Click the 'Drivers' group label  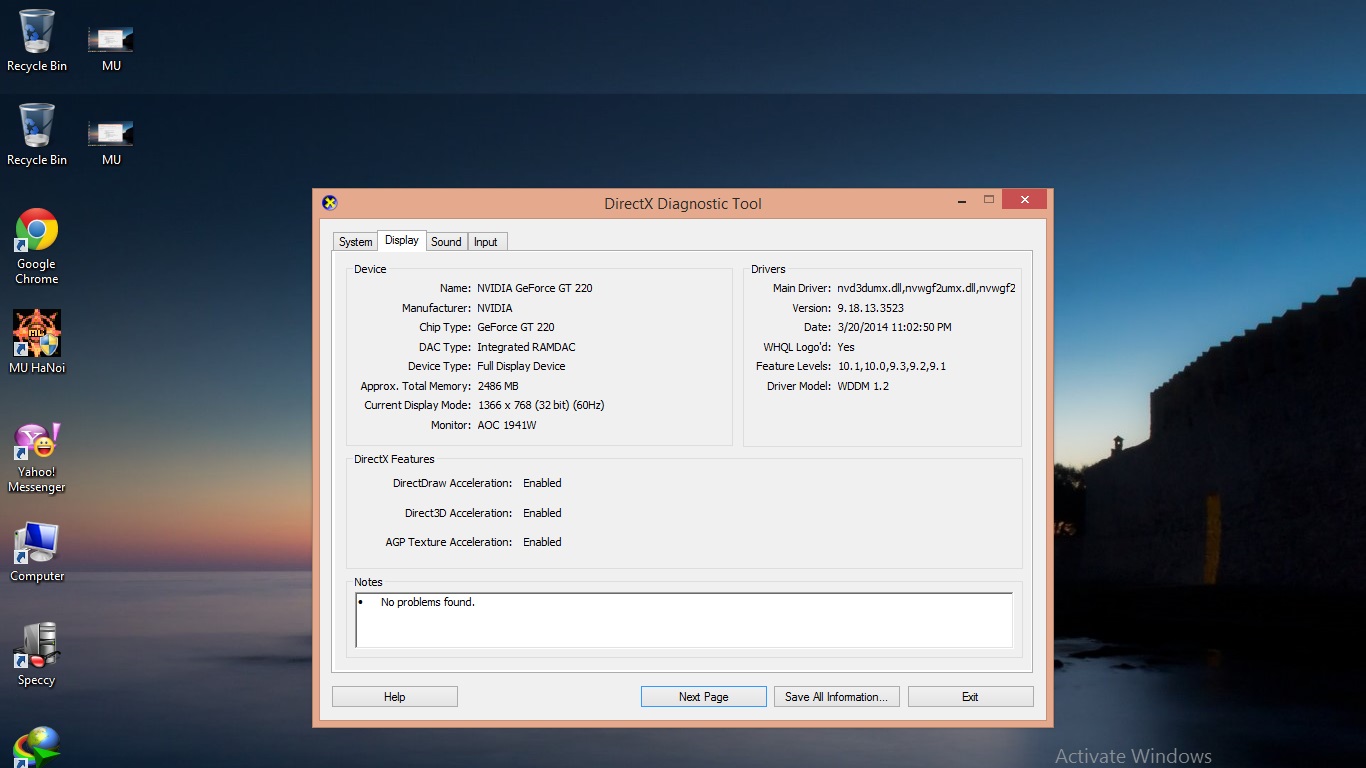(768, 269)
